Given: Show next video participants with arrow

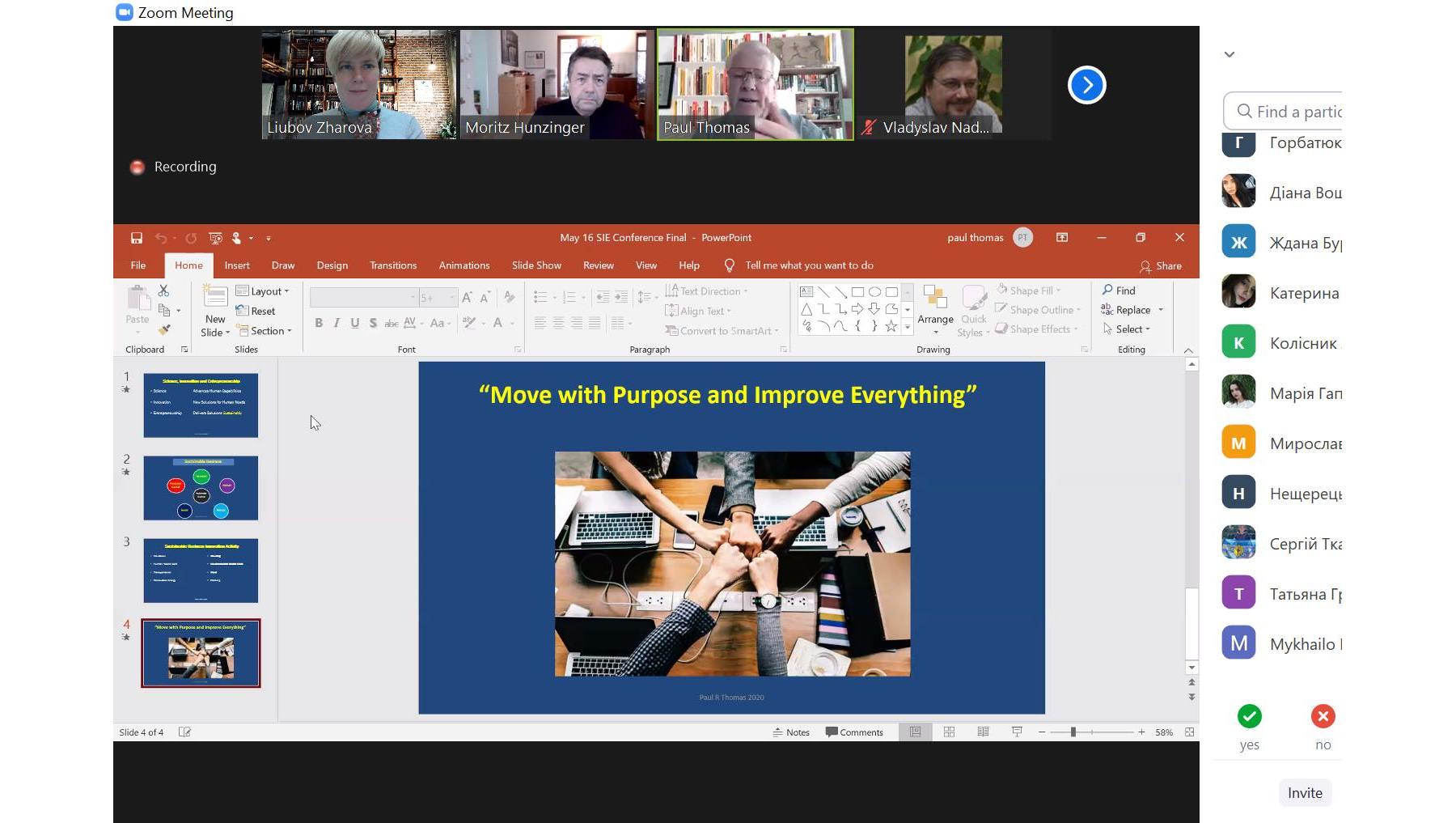Looking at the screenshot, I should pos(1086,85).
